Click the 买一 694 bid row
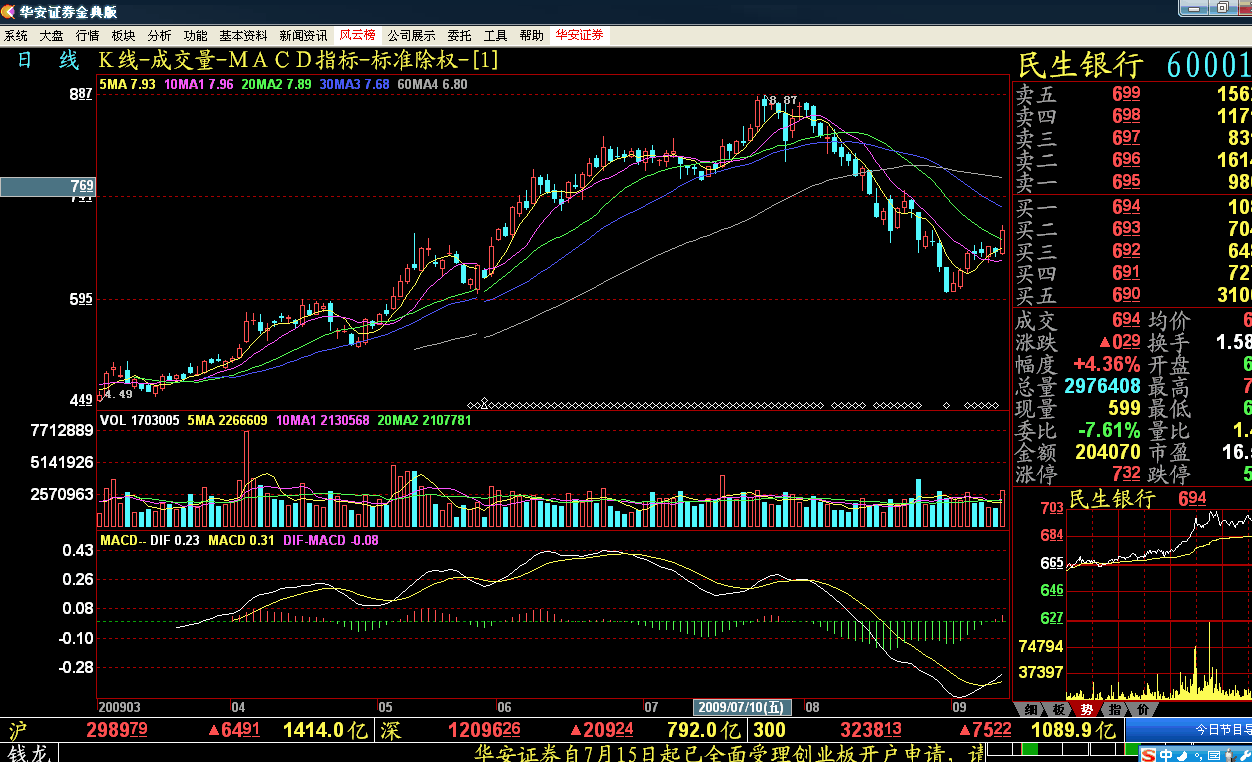The width and height of the screenshot is (1252, 762). (x=1134, y=208)
